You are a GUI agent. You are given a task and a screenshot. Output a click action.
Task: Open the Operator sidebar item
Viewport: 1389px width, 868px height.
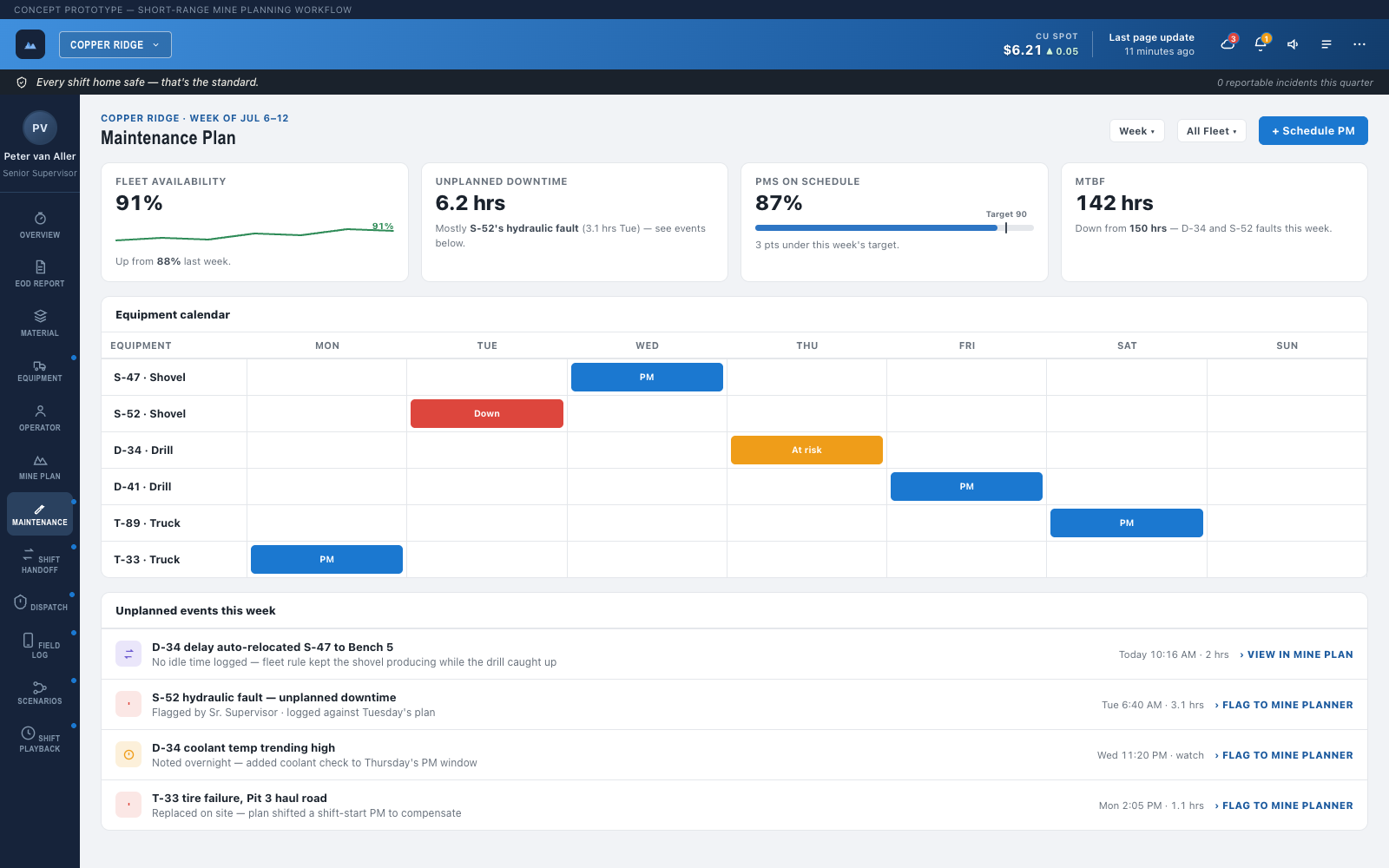tap(40, 418)
